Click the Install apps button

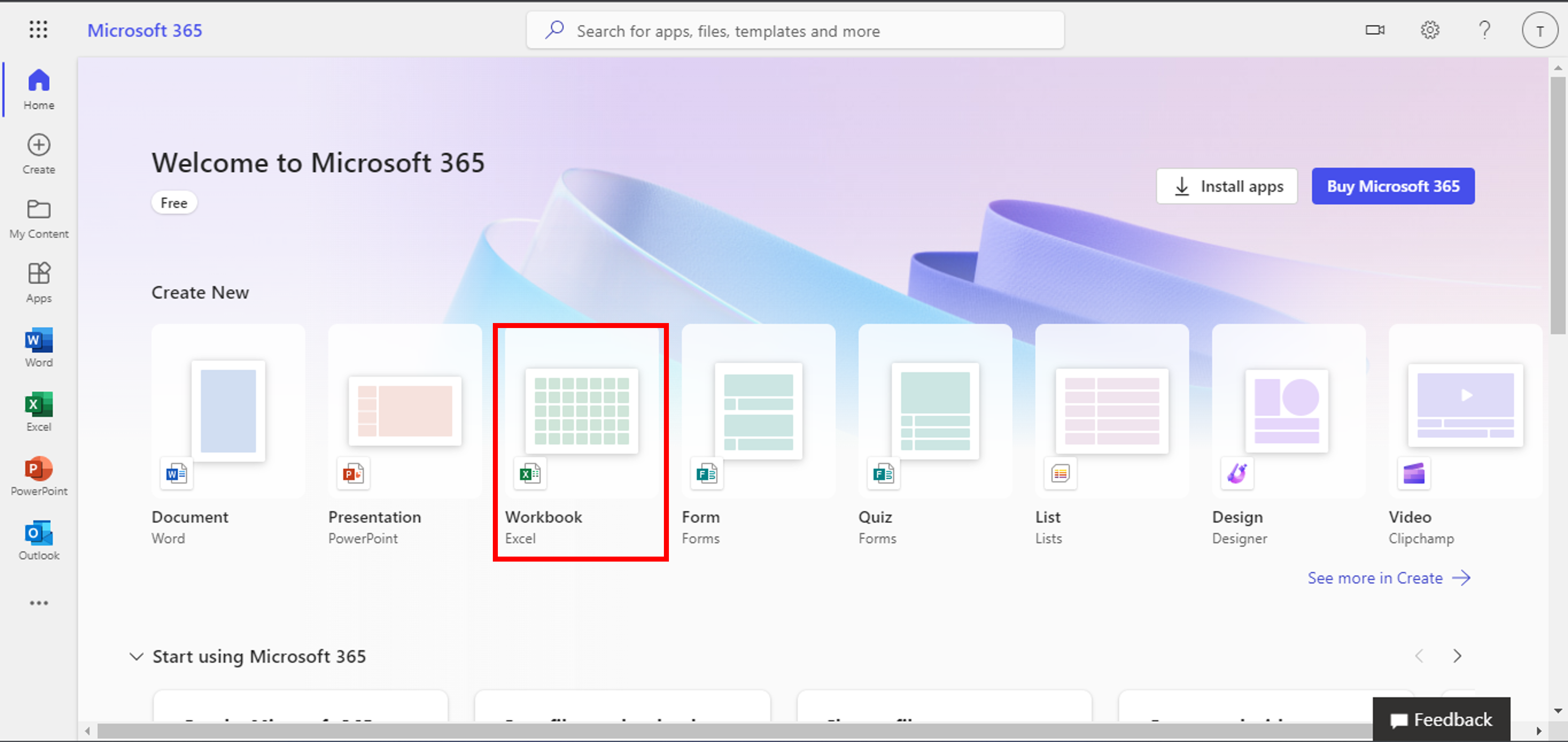click(x=1226, y=186)
